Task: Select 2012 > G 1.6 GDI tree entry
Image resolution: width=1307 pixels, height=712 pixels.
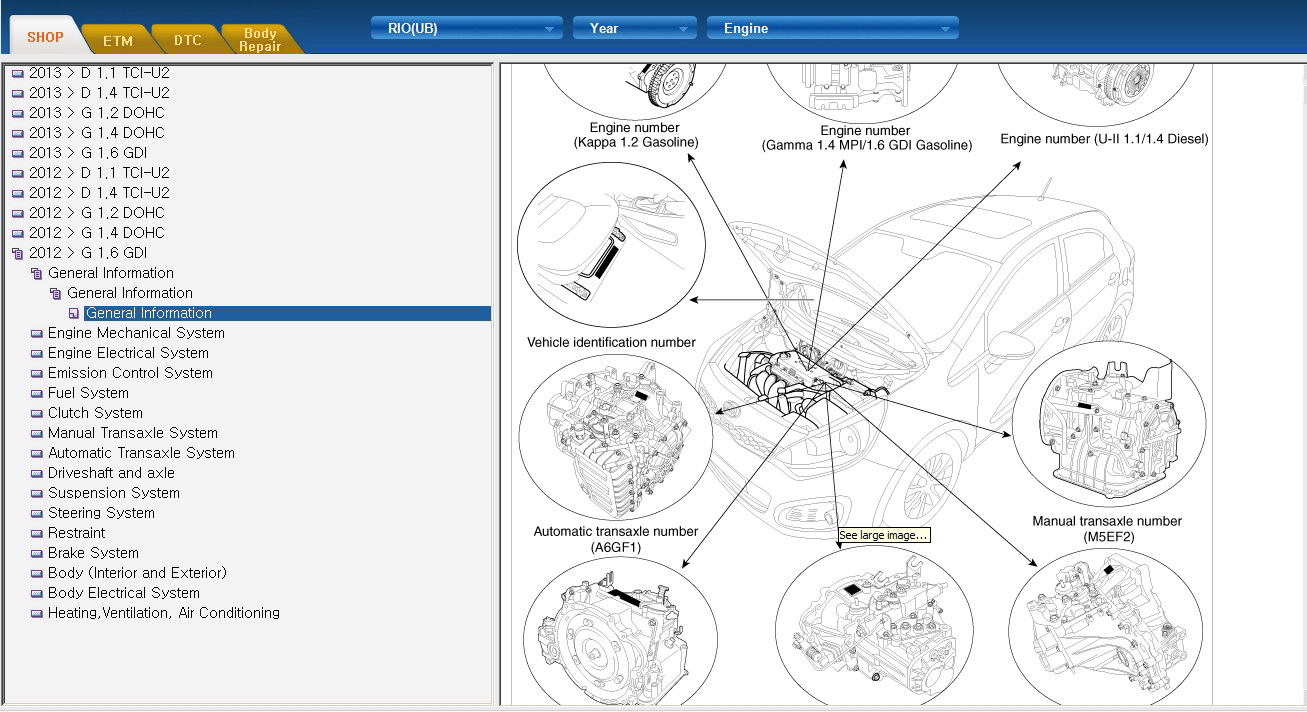Action: [x=88, y=253]
